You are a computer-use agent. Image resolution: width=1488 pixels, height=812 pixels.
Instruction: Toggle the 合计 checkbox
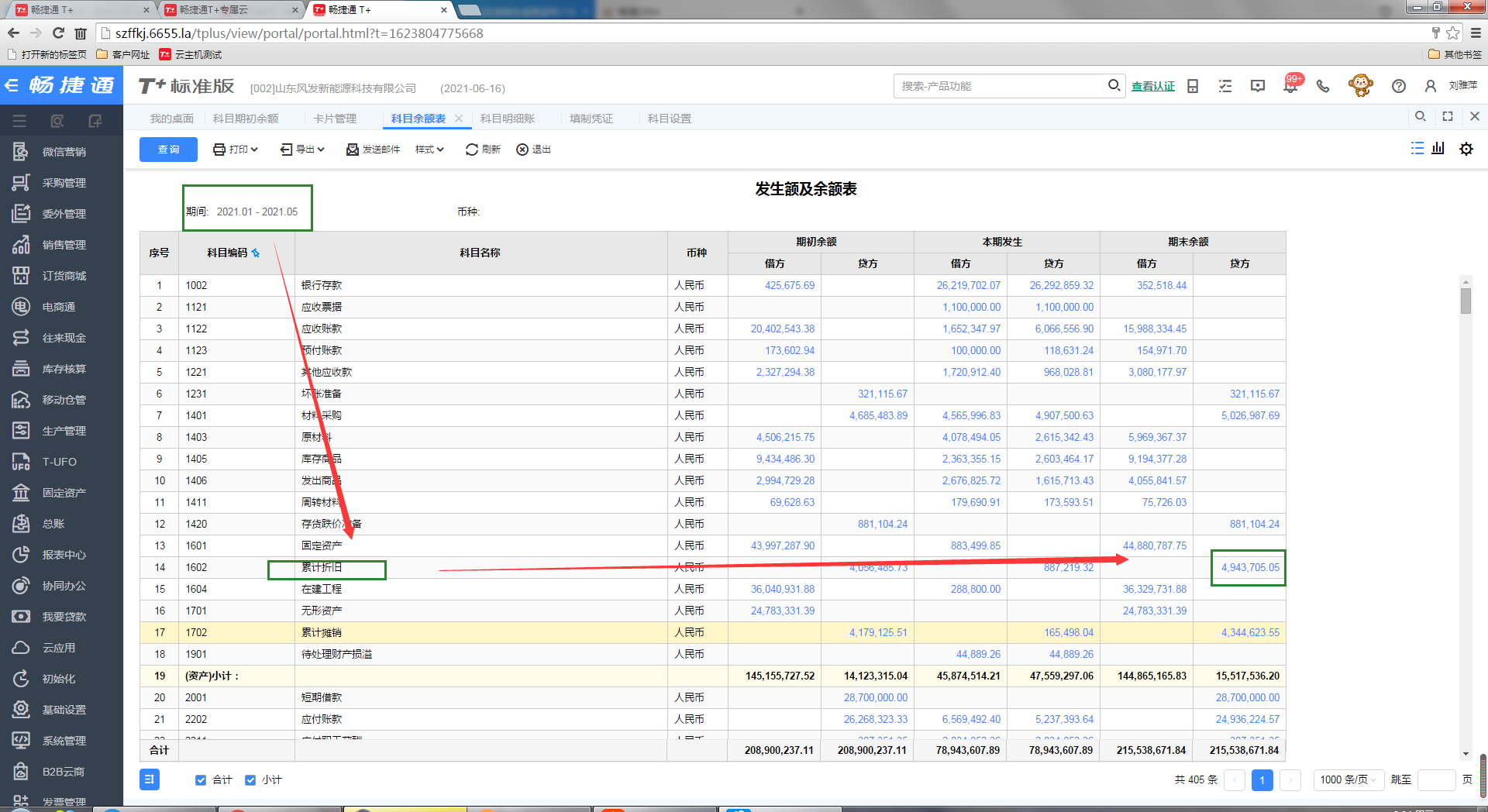coord(201,780)
